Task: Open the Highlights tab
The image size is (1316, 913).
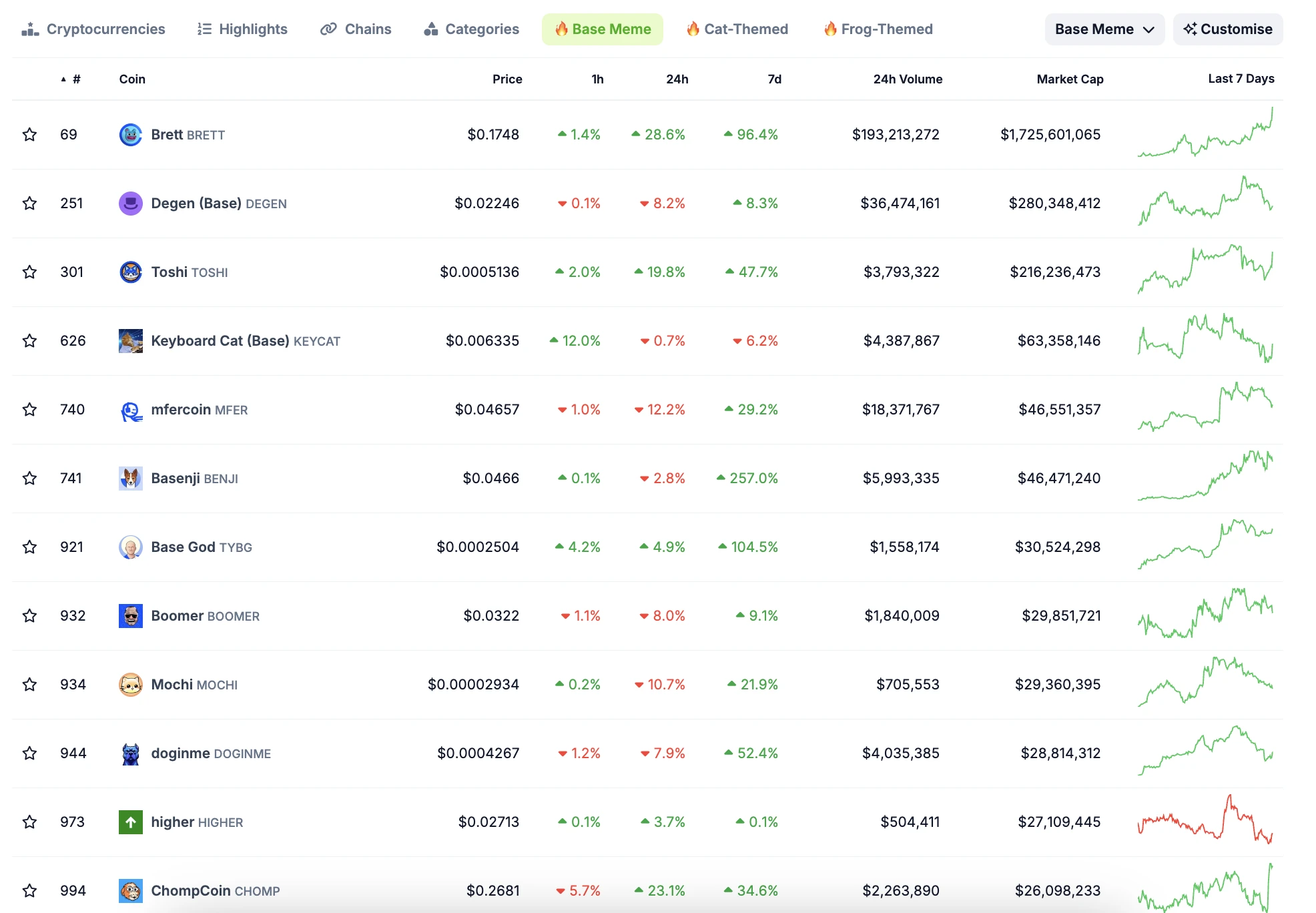Action: coord(243,29)
